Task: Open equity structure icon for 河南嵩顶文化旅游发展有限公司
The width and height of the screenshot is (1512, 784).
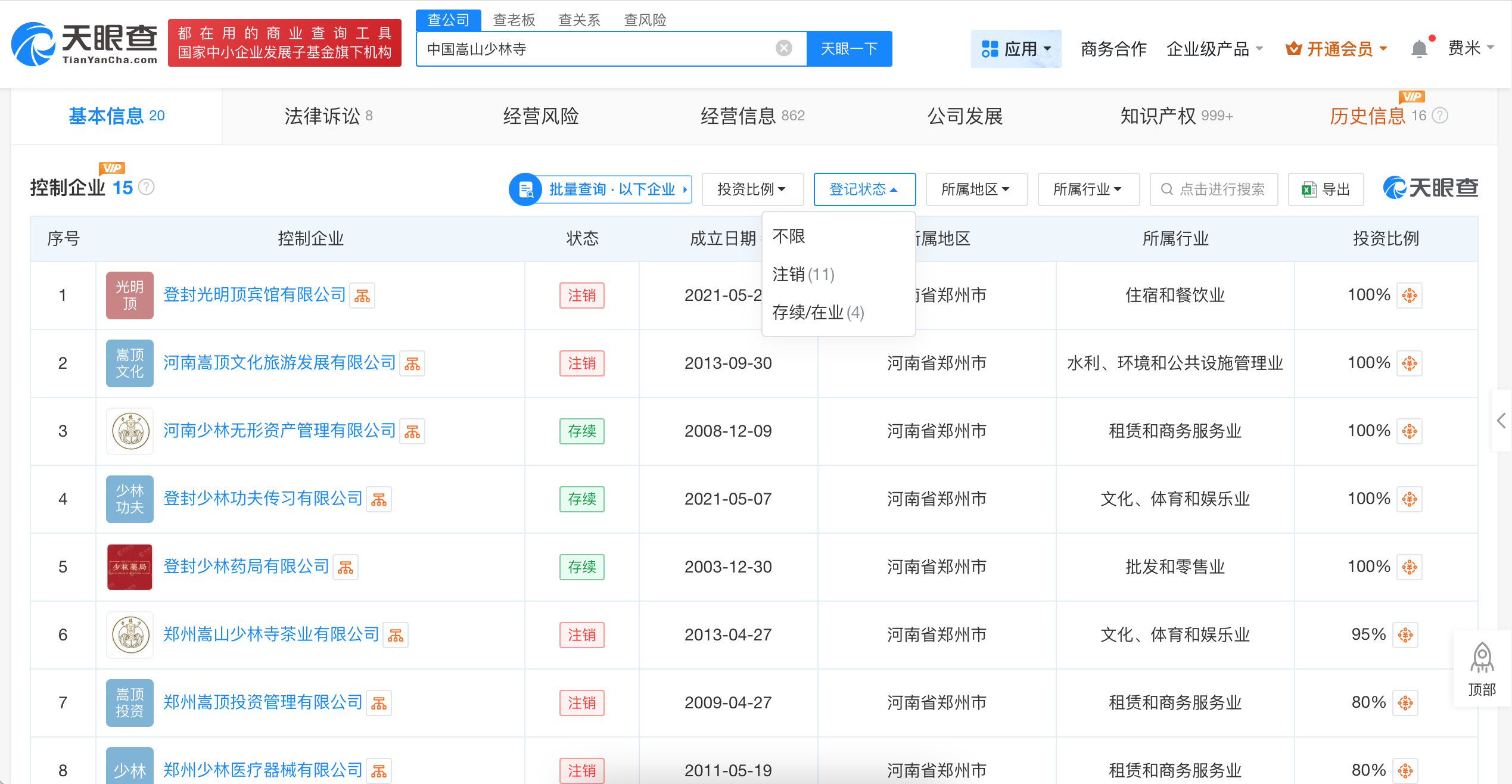Action: 412,363
